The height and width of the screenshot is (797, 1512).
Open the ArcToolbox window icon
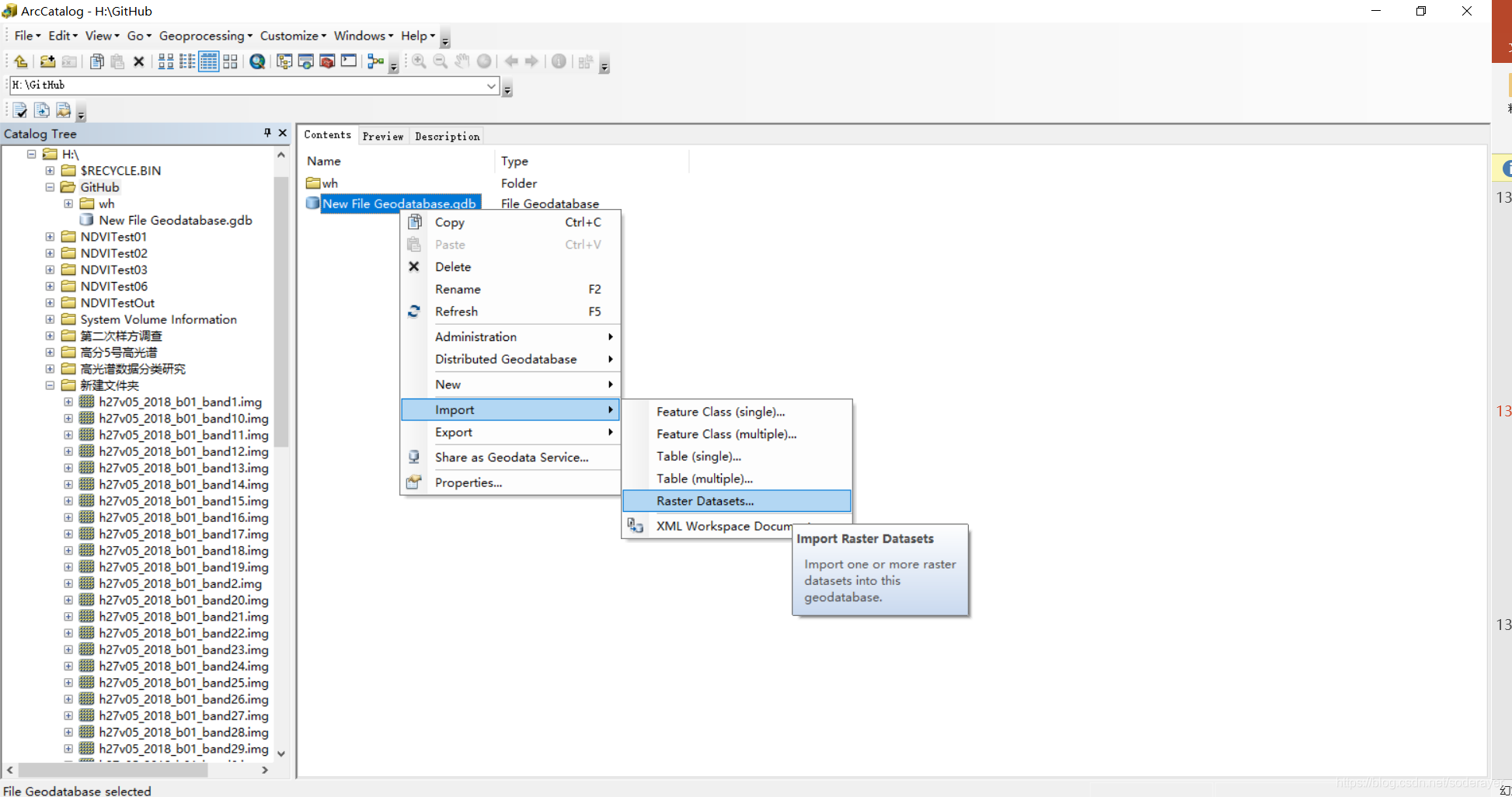tap(327, 61)
